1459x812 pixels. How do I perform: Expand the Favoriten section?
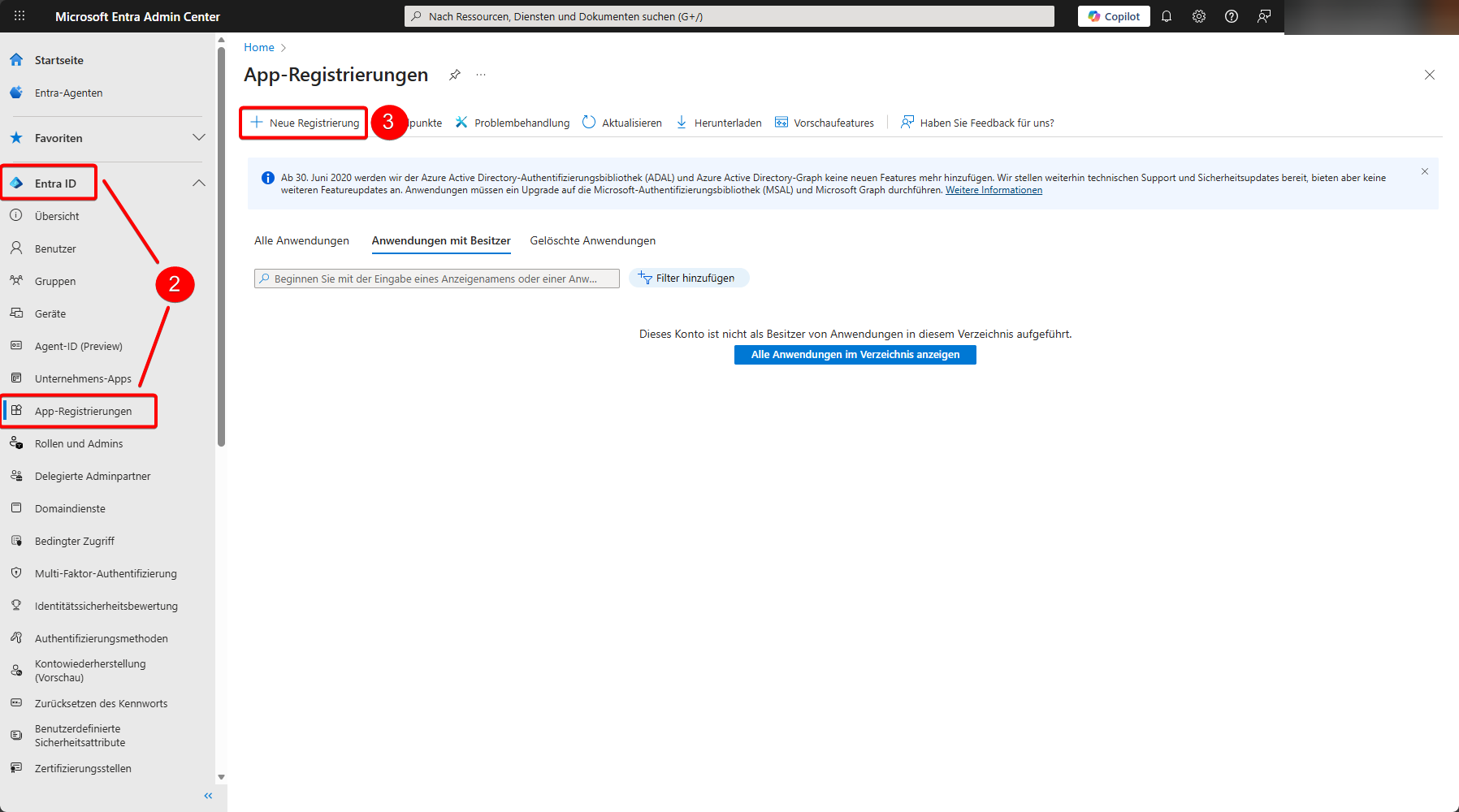[x=199, y=138]
